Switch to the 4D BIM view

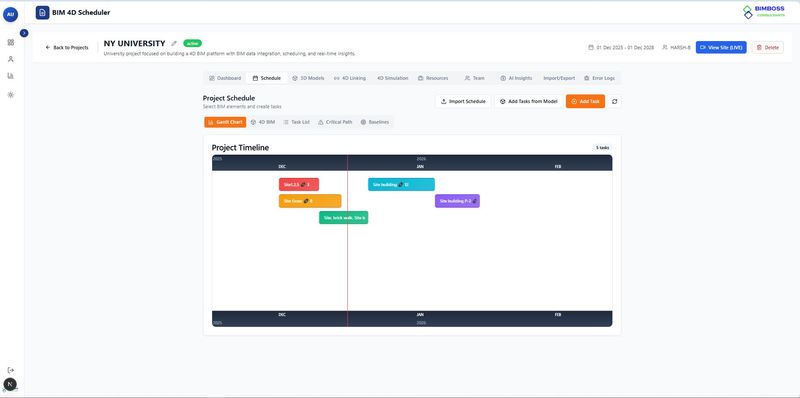(263, 122)
